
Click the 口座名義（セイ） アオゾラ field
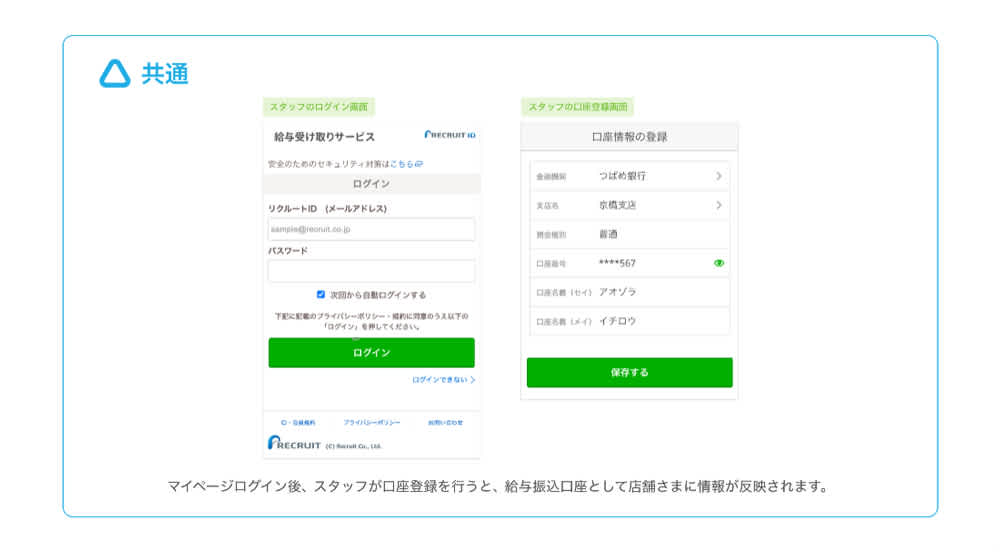click(x=629, y=292)
